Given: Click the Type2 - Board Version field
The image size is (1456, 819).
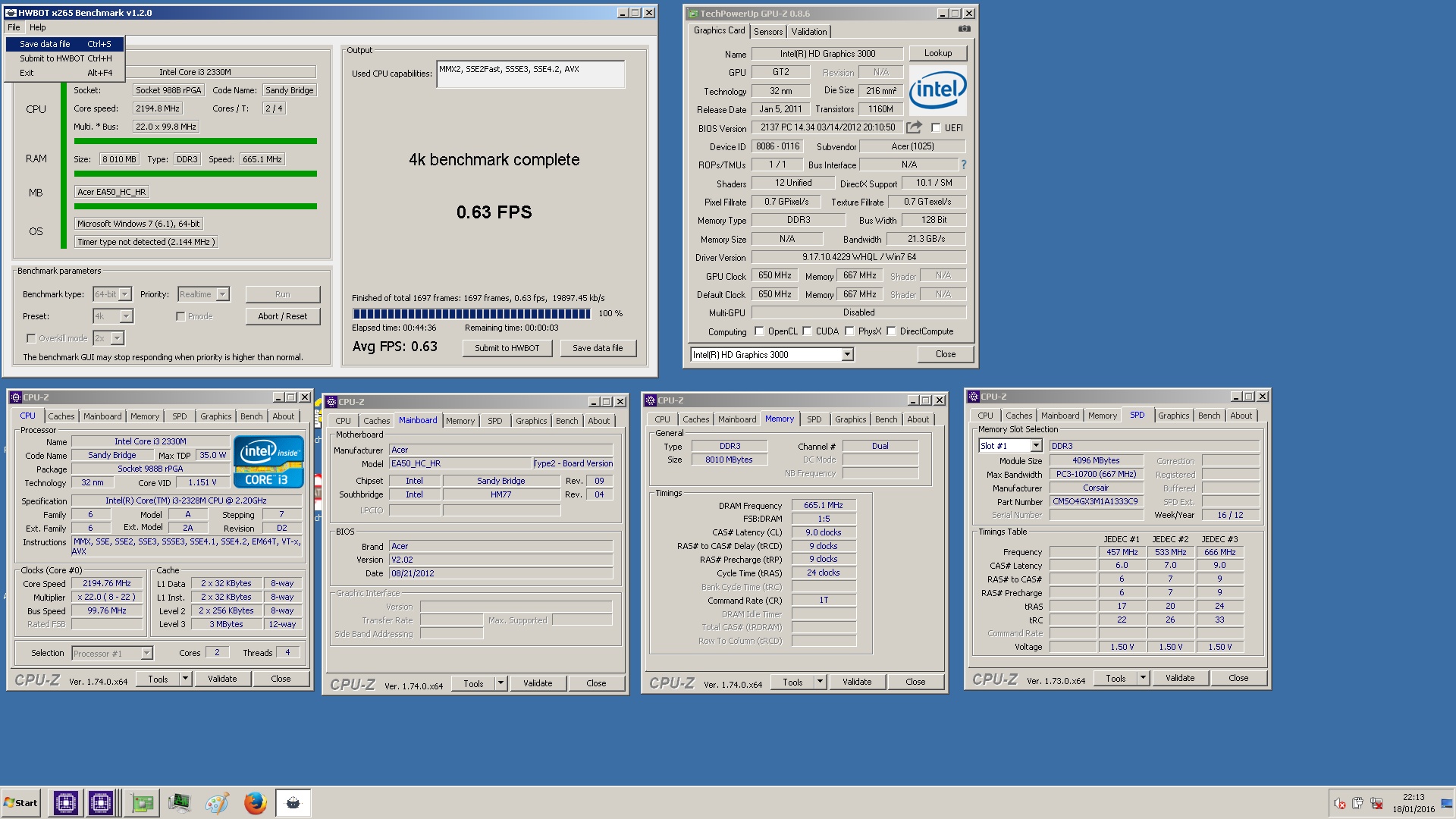Looking at the screenshot, I should (573, 463).
